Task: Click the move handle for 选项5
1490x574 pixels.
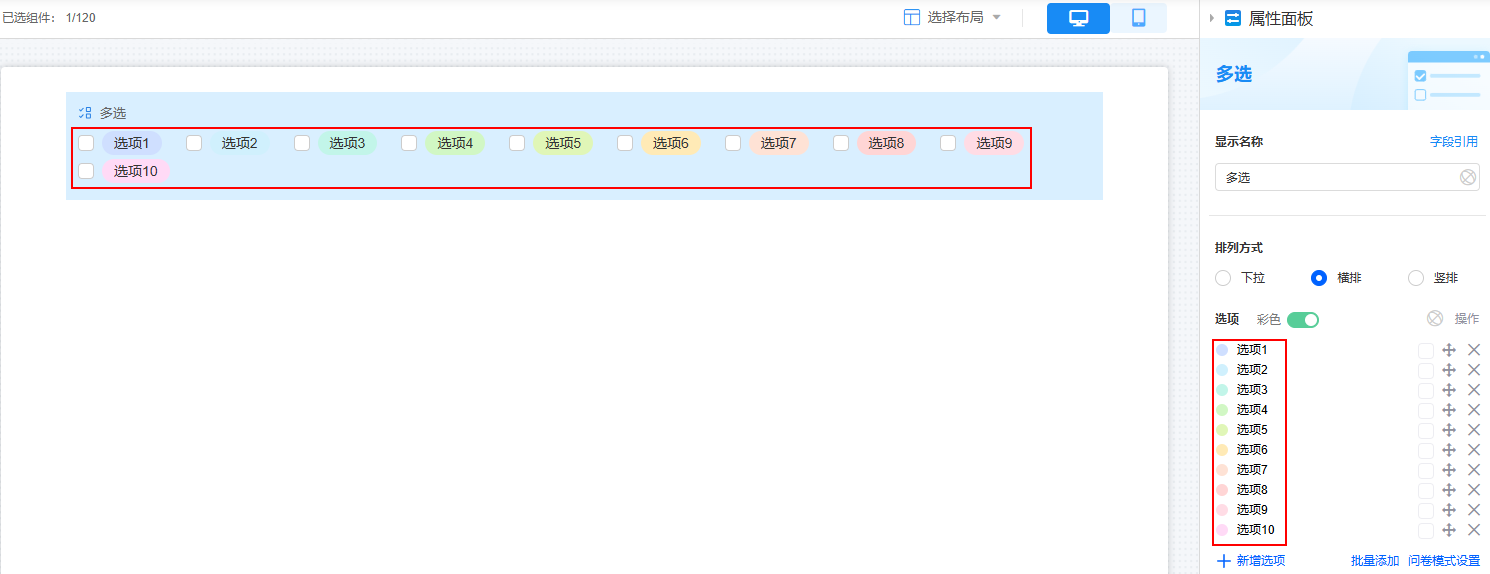Action: tap(1449, 430)
